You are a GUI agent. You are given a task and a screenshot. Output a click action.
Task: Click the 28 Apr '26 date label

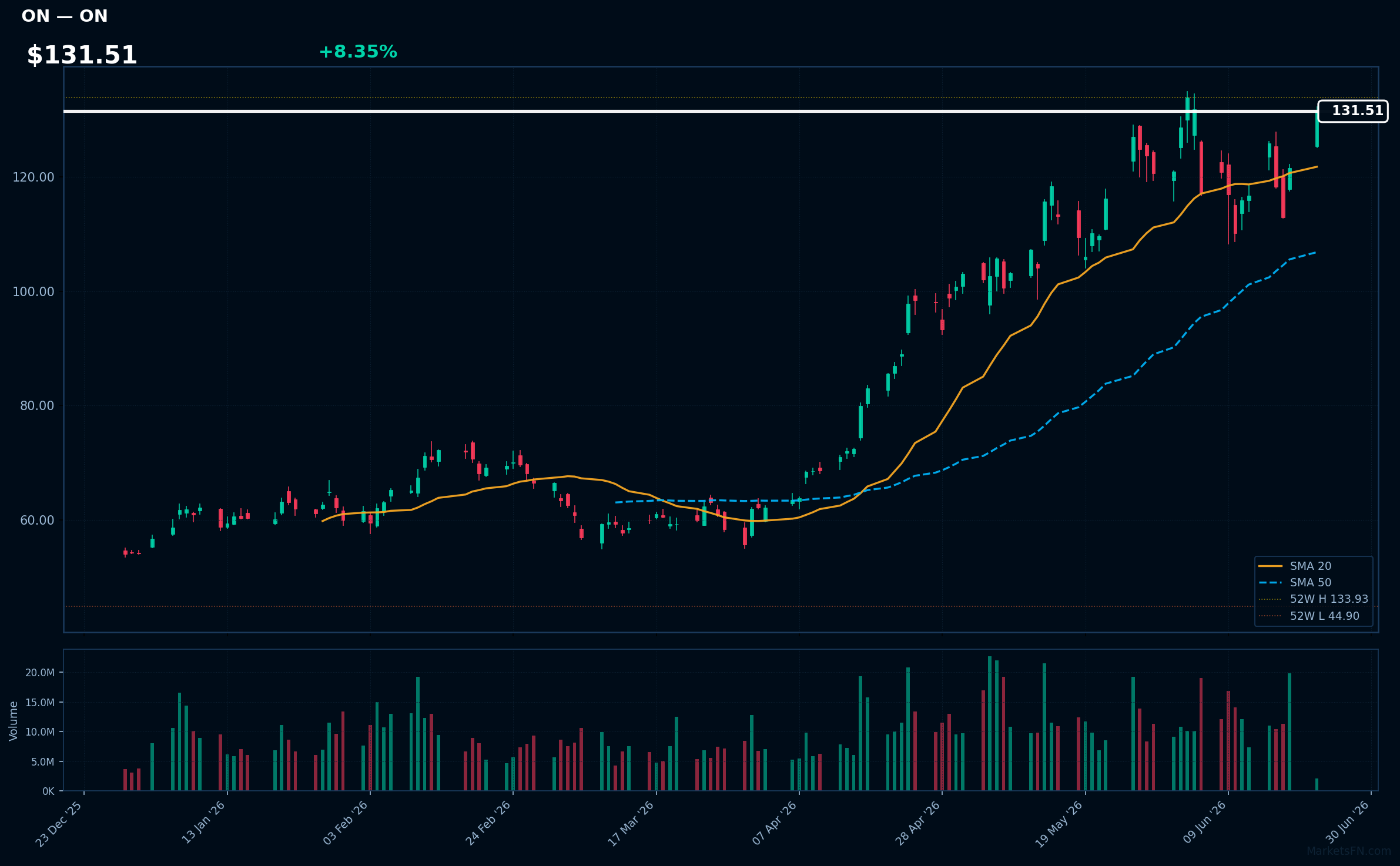tap(917, 823)
